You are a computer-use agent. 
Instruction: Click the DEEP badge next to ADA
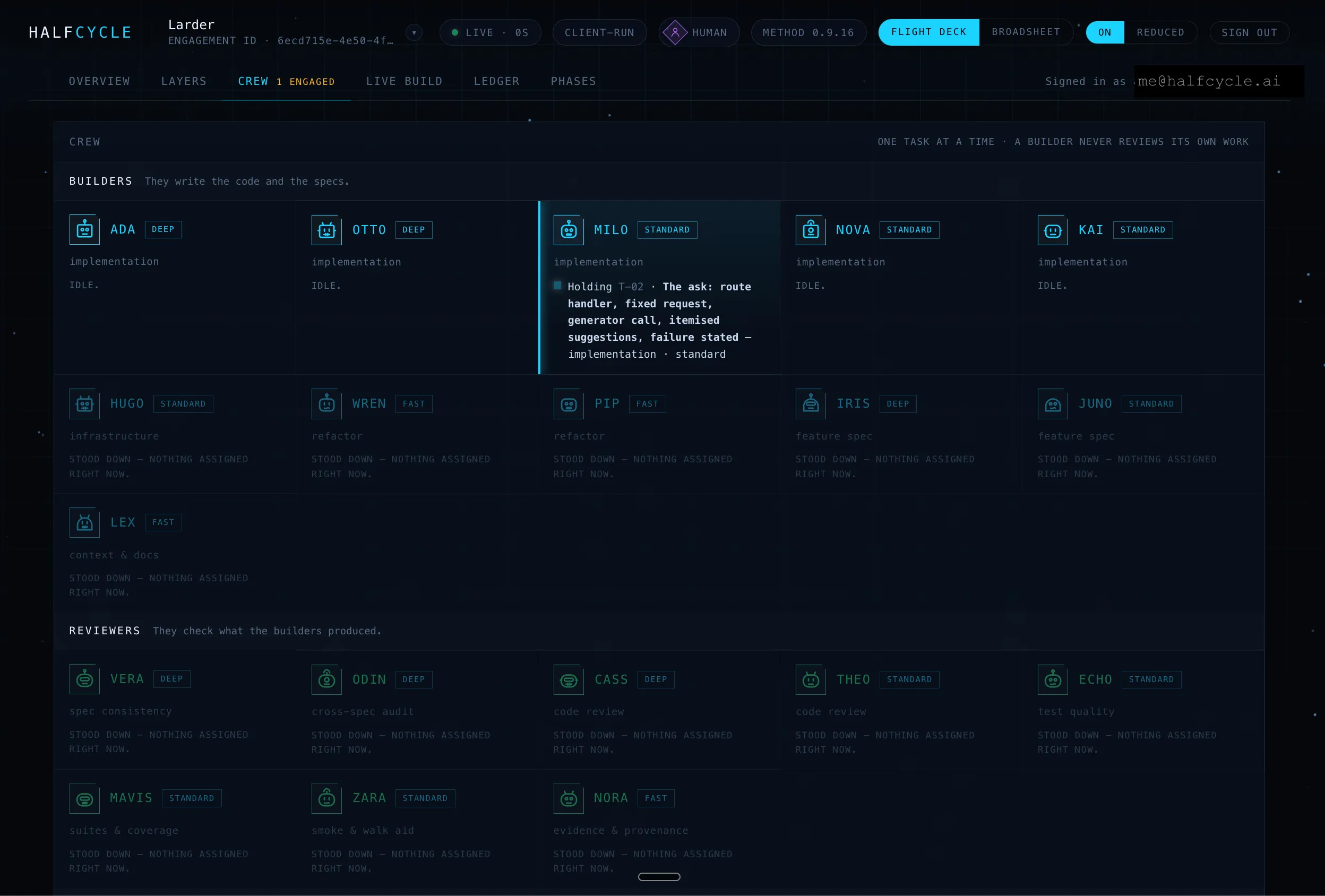(163, 230)
